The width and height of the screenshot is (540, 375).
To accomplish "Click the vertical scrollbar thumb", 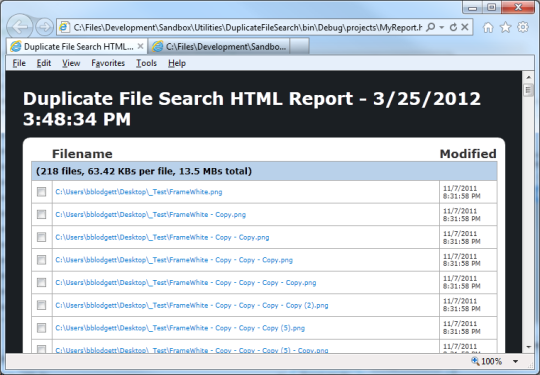I will click(x=528, y=90).
